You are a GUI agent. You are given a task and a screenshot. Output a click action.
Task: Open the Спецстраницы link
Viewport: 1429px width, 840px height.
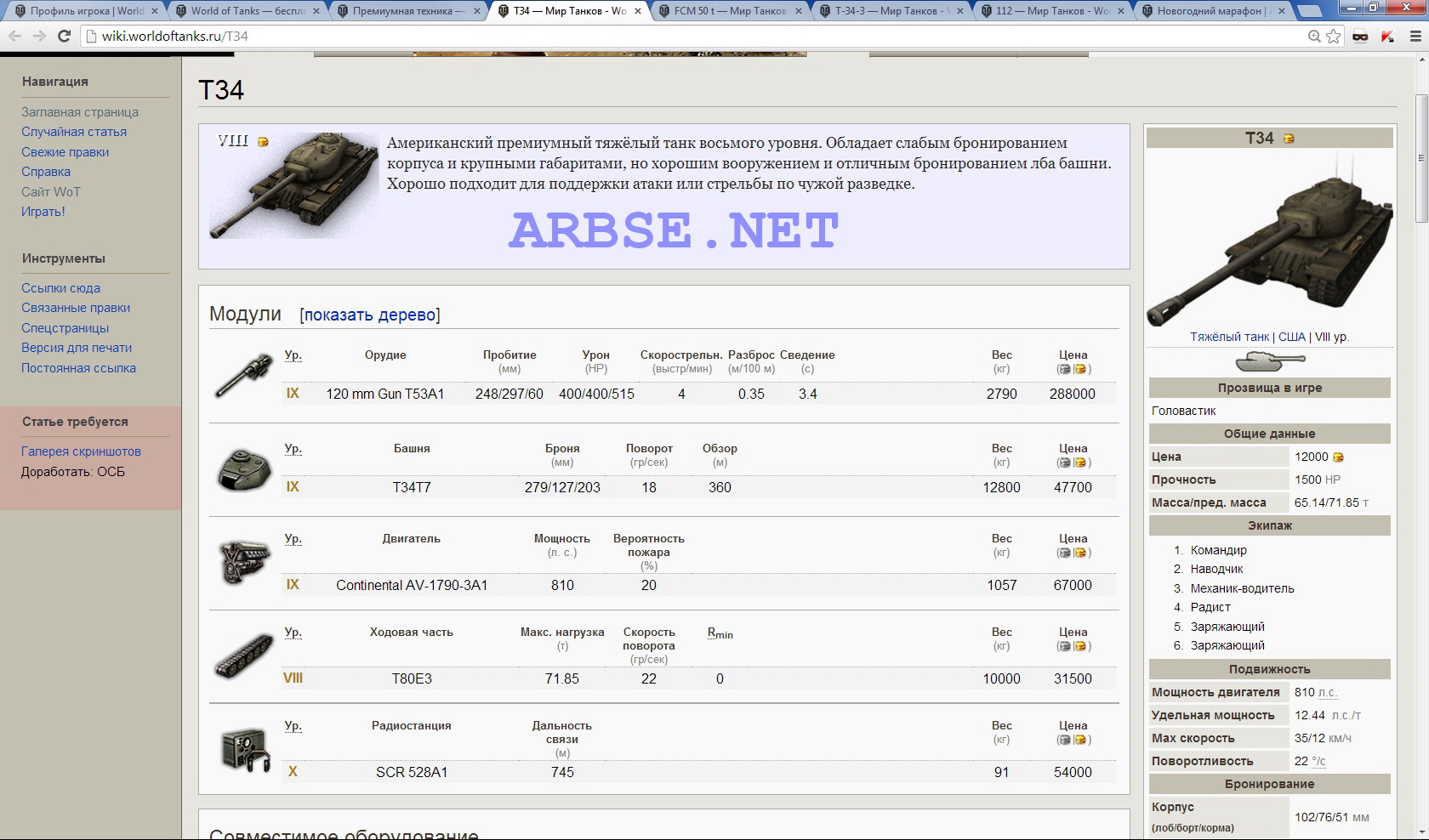tap(65, 328)
